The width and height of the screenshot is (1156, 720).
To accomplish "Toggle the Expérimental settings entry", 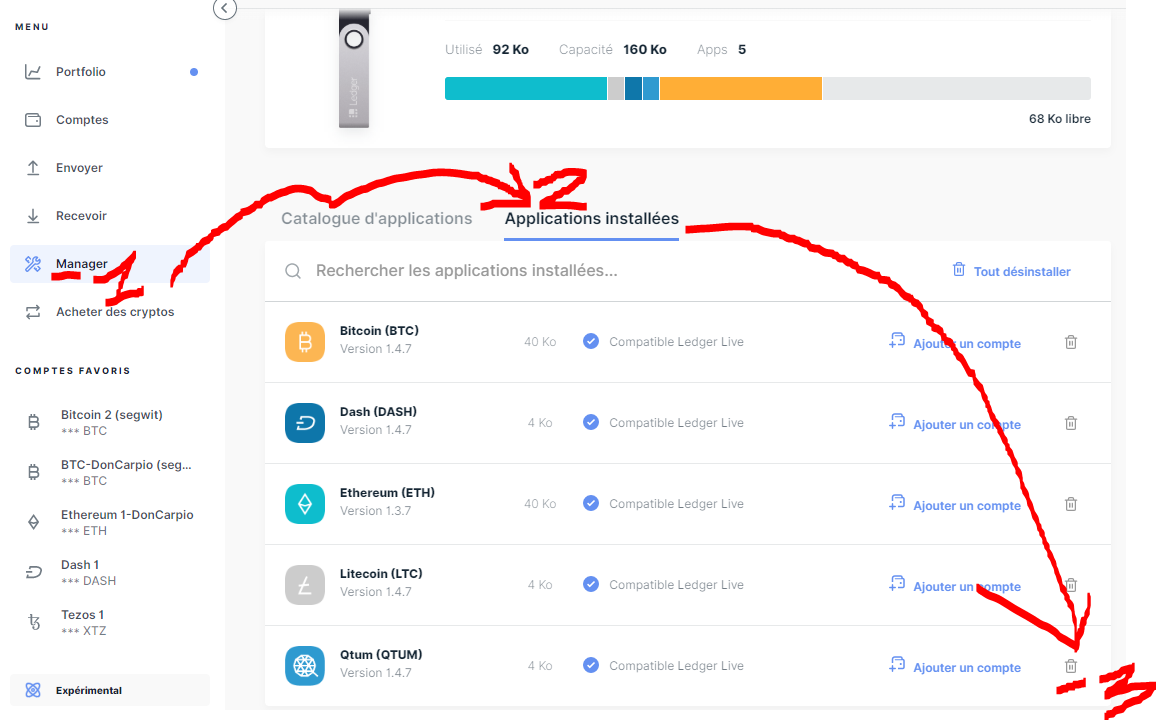I will point(88,690).
